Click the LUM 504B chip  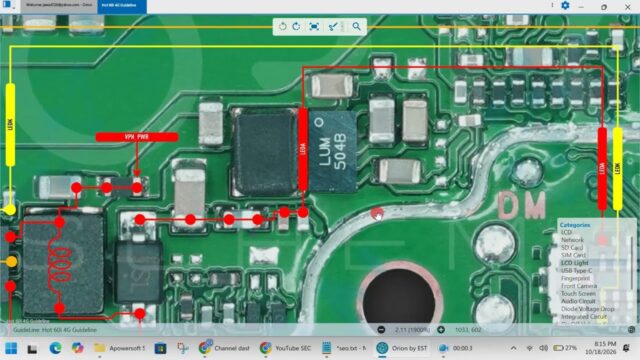pyautogui.click(x=332, y=151)
